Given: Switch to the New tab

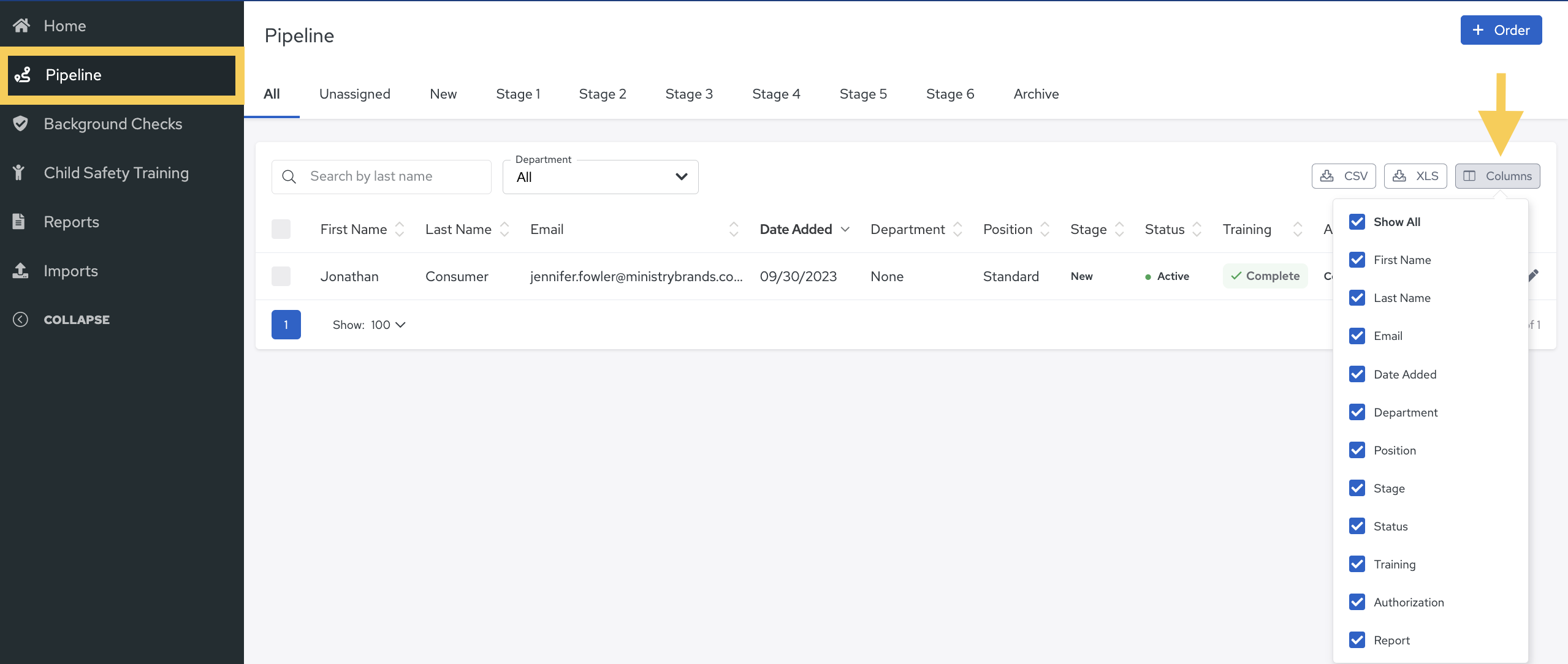Looking at the screenshot, I should (x=443, y=94).
